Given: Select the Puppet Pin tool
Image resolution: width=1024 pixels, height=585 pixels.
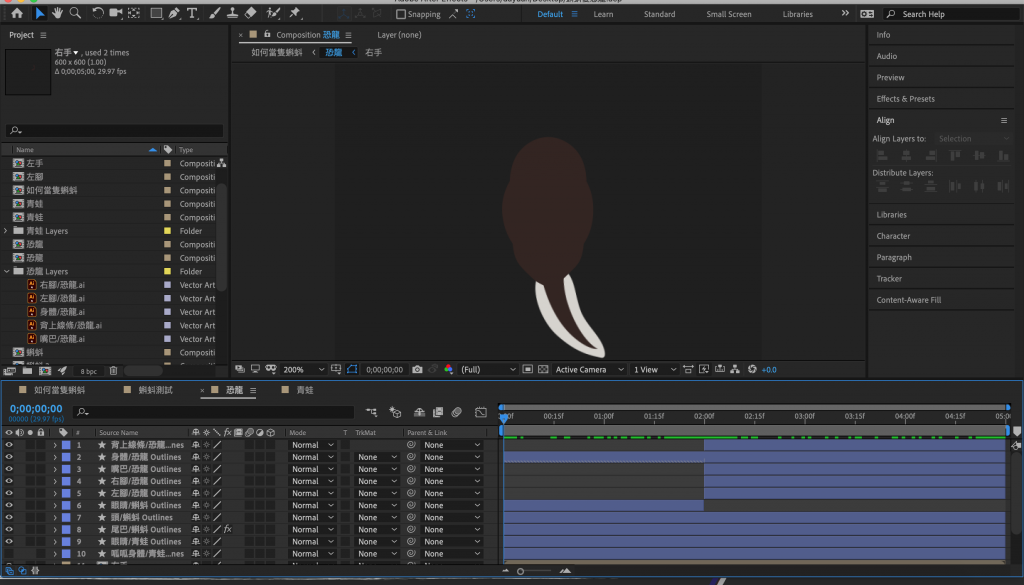Looking at the screenshot, I should point(295,14).
